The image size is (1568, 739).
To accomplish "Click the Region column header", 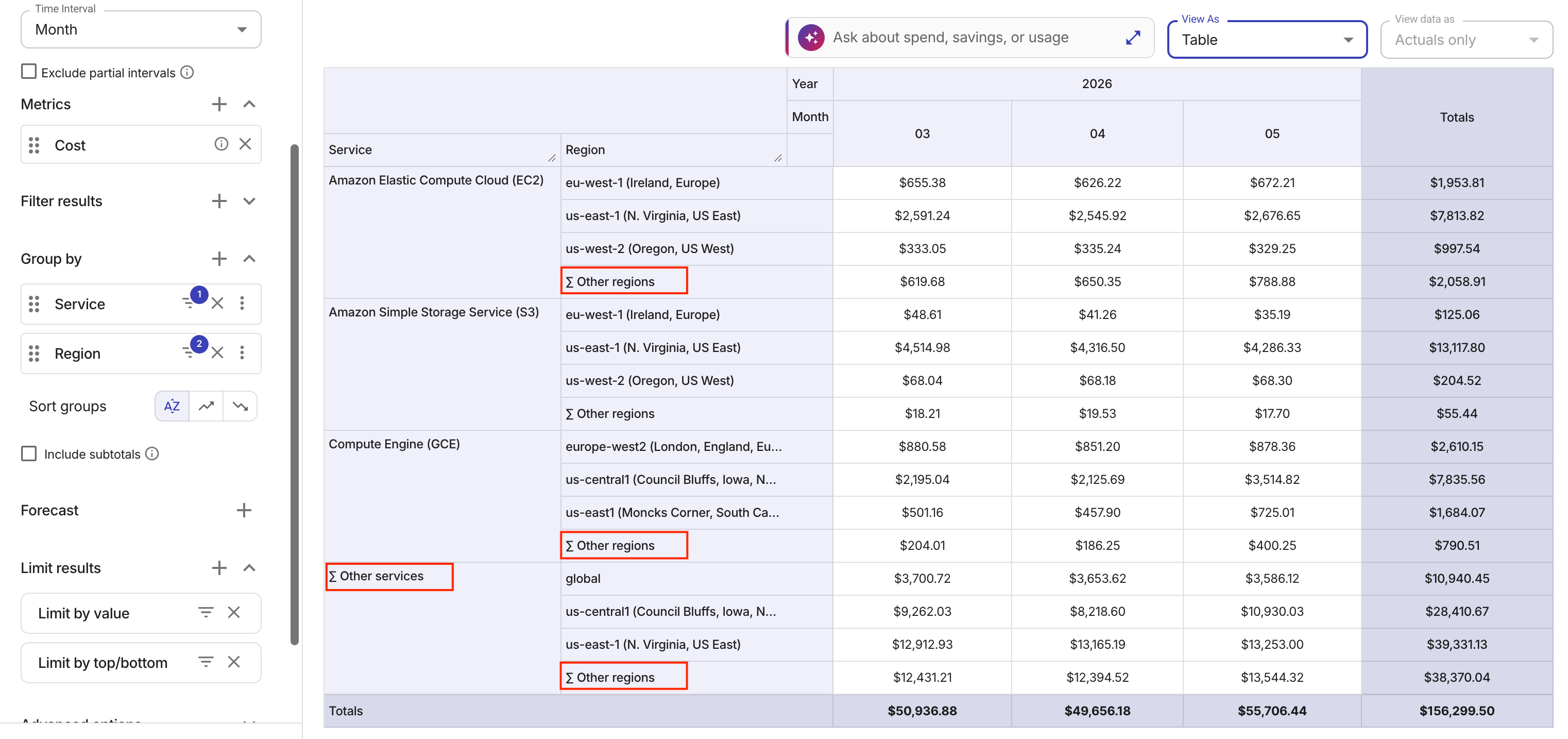I will coord(673,150).
